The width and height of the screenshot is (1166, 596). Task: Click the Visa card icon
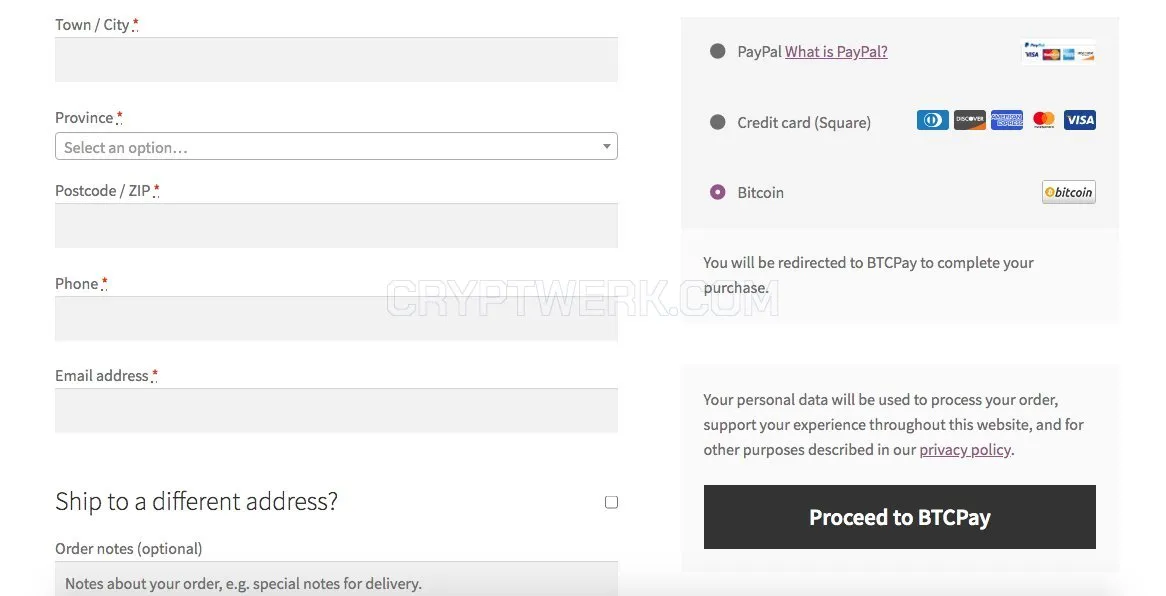pos(1080,120)
